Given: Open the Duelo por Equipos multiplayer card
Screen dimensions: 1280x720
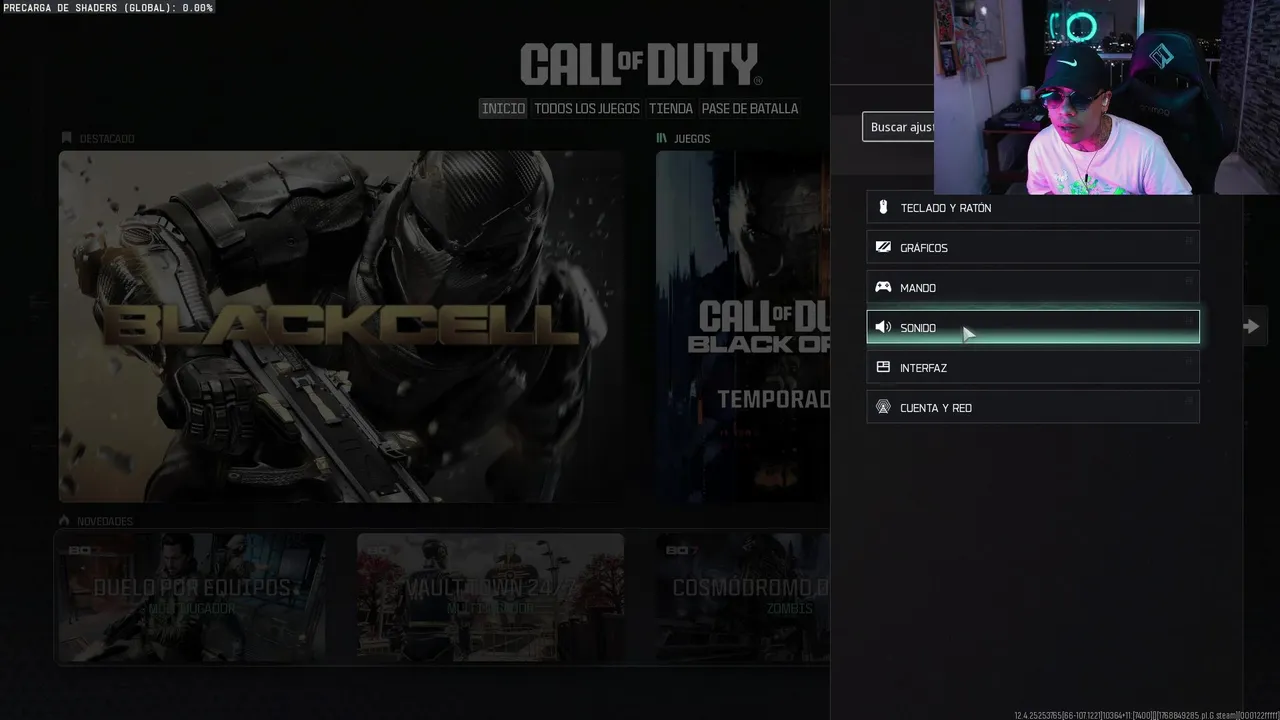Looking at the screenshot, I should [191, 597].
